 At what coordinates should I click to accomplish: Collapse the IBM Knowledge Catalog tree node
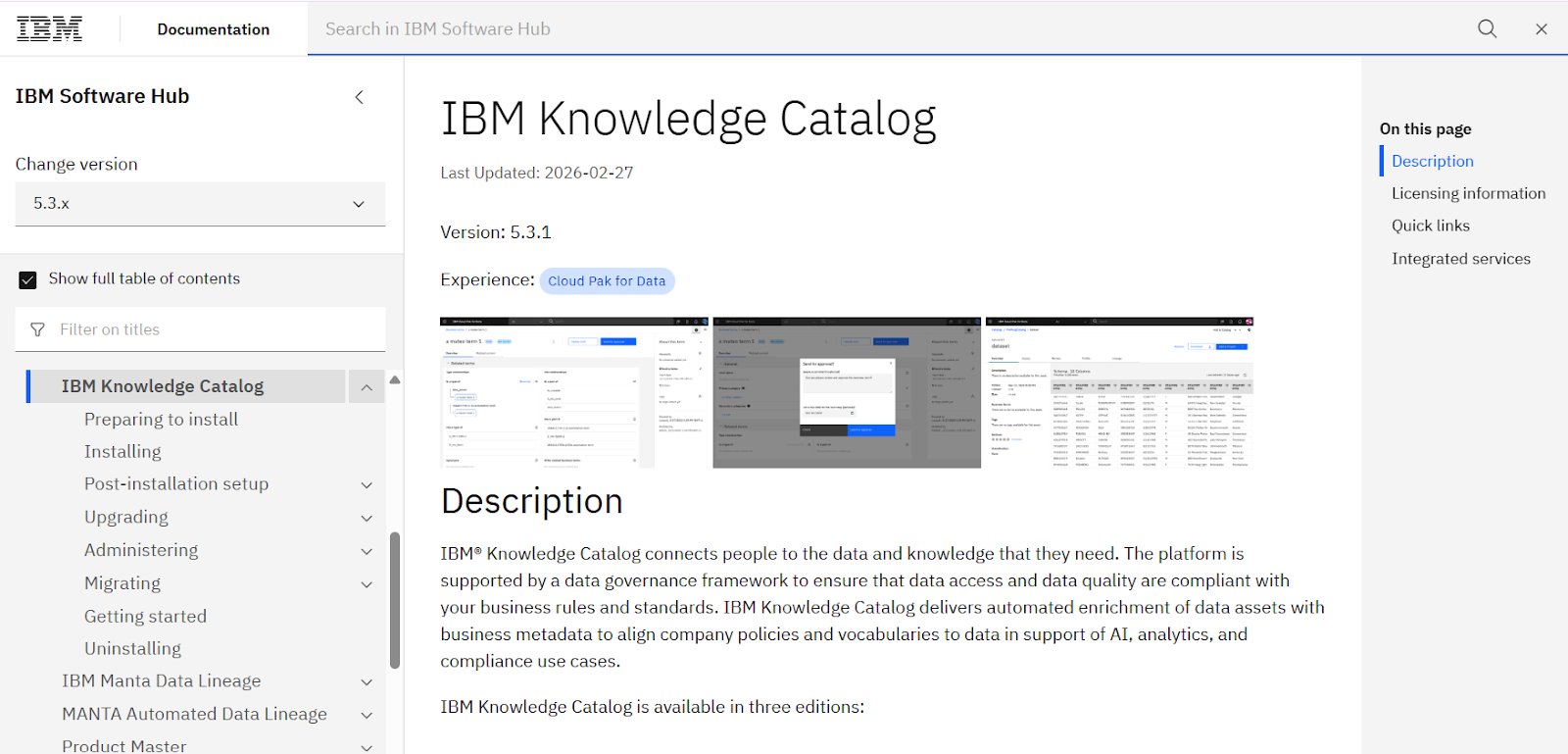click(366, 387)
